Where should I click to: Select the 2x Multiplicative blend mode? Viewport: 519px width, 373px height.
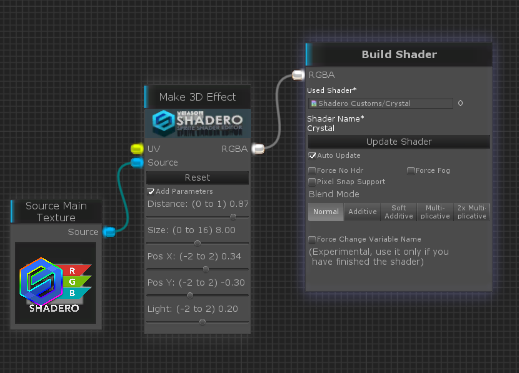tap(472, 212)
